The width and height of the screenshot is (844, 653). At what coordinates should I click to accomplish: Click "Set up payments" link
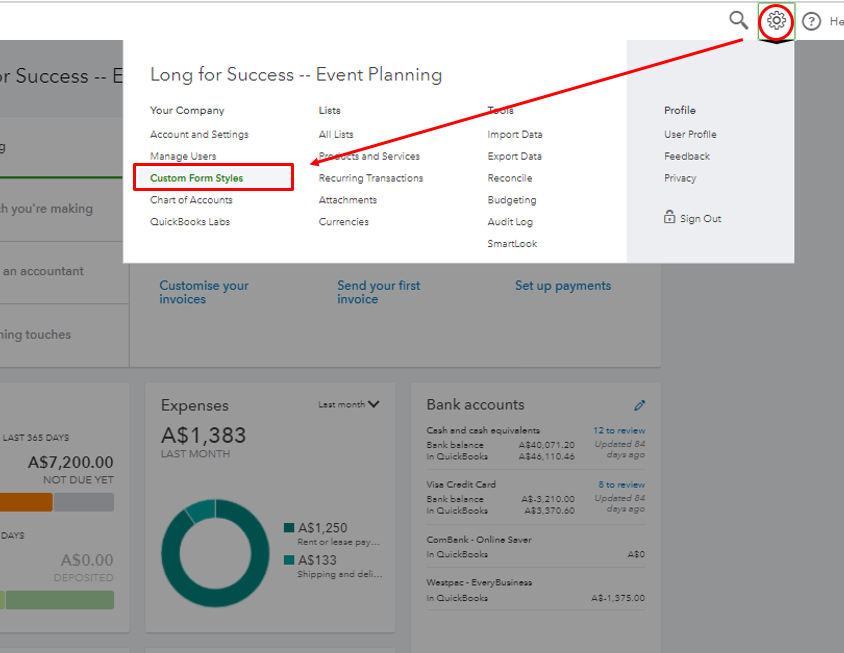(563, 286)
